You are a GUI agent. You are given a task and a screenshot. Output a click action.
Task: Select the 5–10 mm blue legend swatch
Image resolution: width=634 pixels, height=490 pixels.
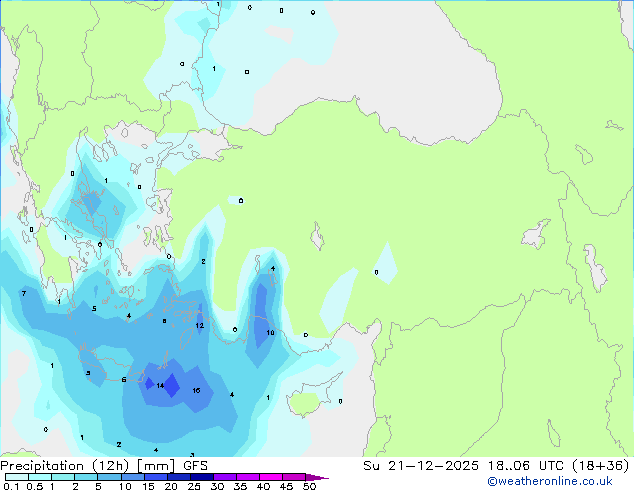tap(110, 477)
